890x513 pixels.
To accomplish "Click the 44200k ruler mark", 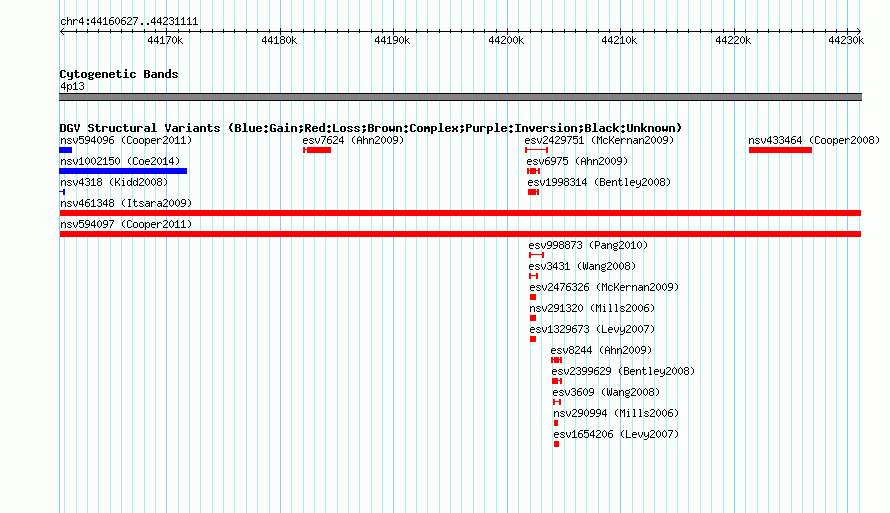I will (506, 40).
